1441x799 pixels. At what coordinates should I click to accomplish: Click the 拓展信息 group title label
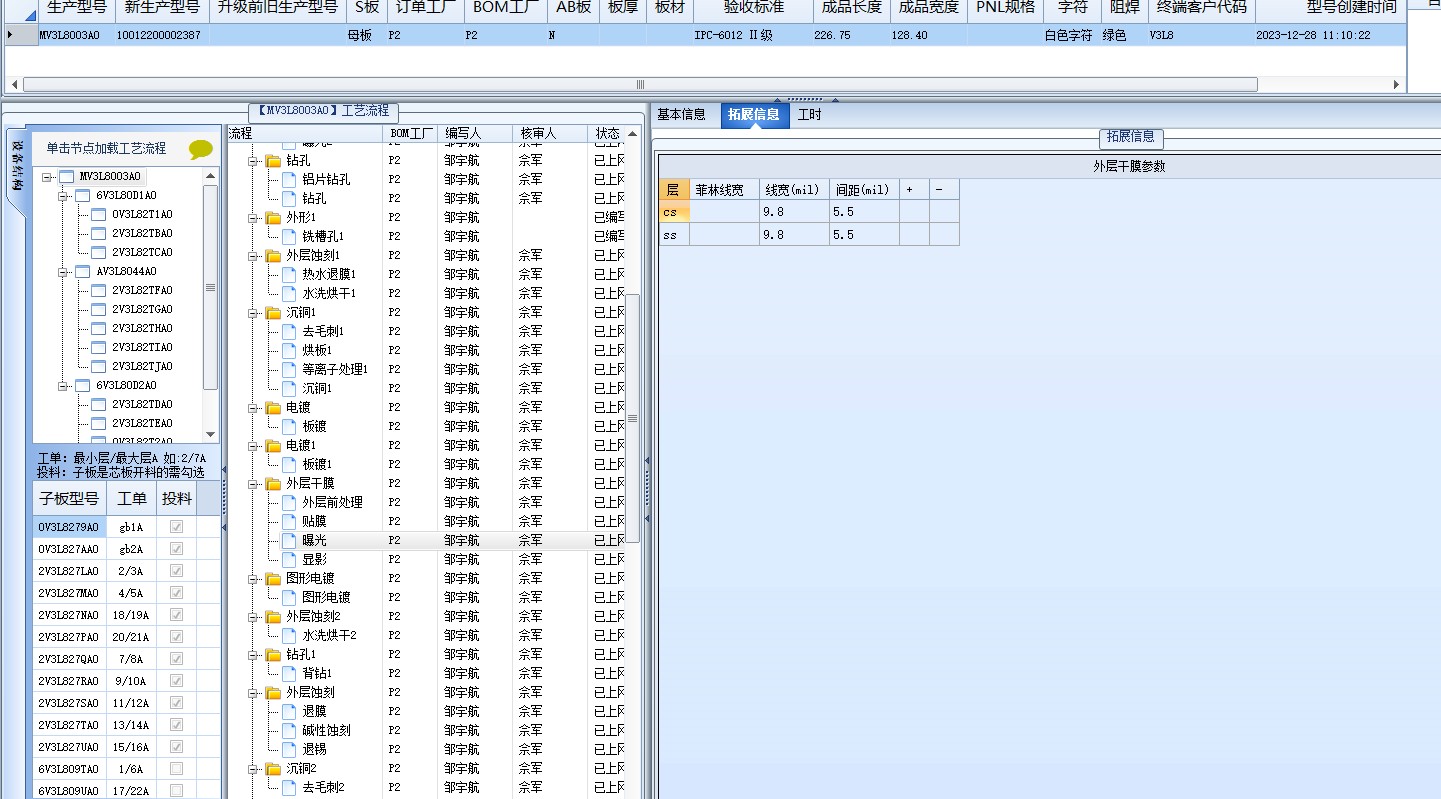(x=1131, y=137)
